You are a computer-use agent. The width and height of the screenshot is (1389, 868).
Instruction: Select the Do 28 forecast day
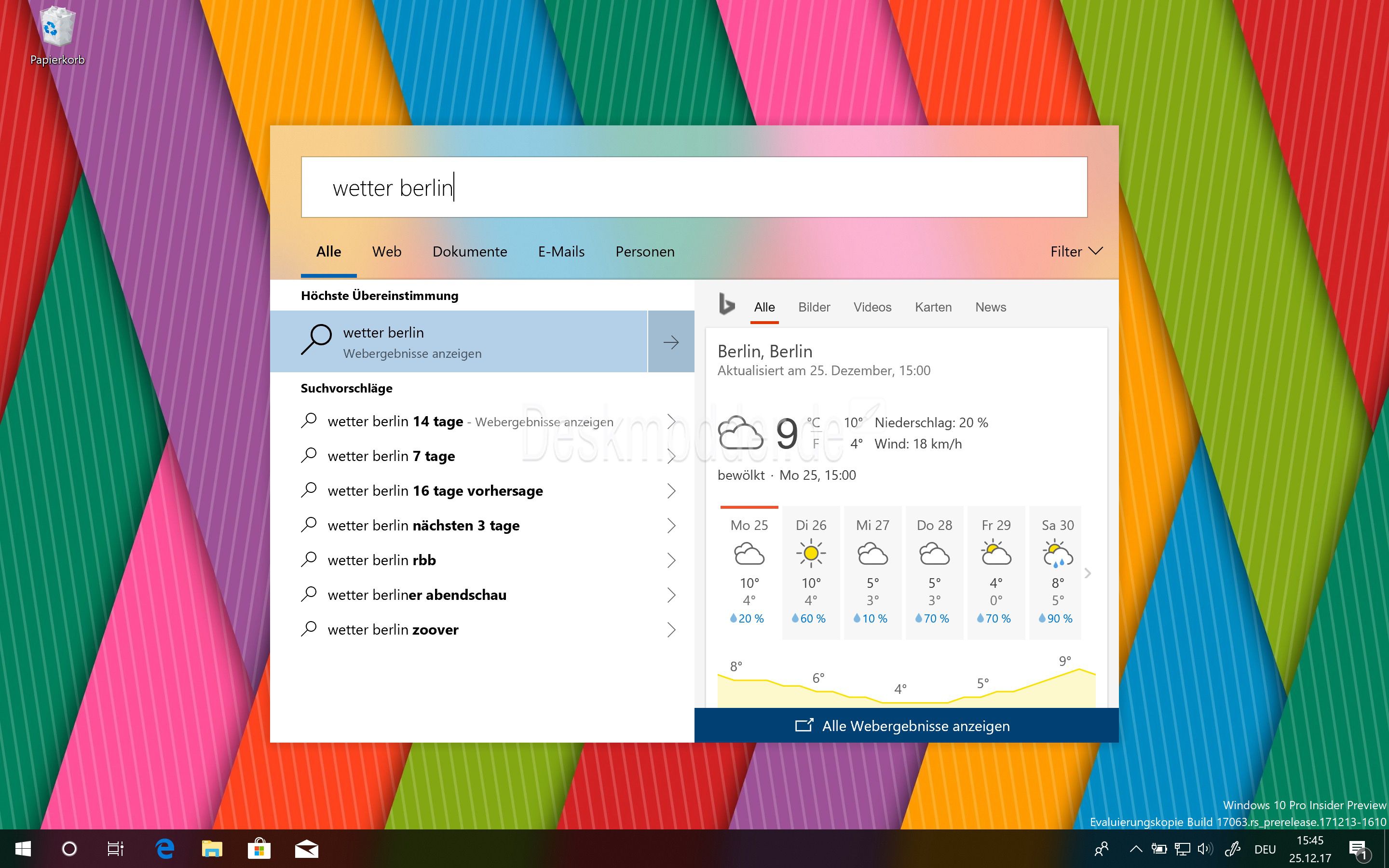coord(934,572)
